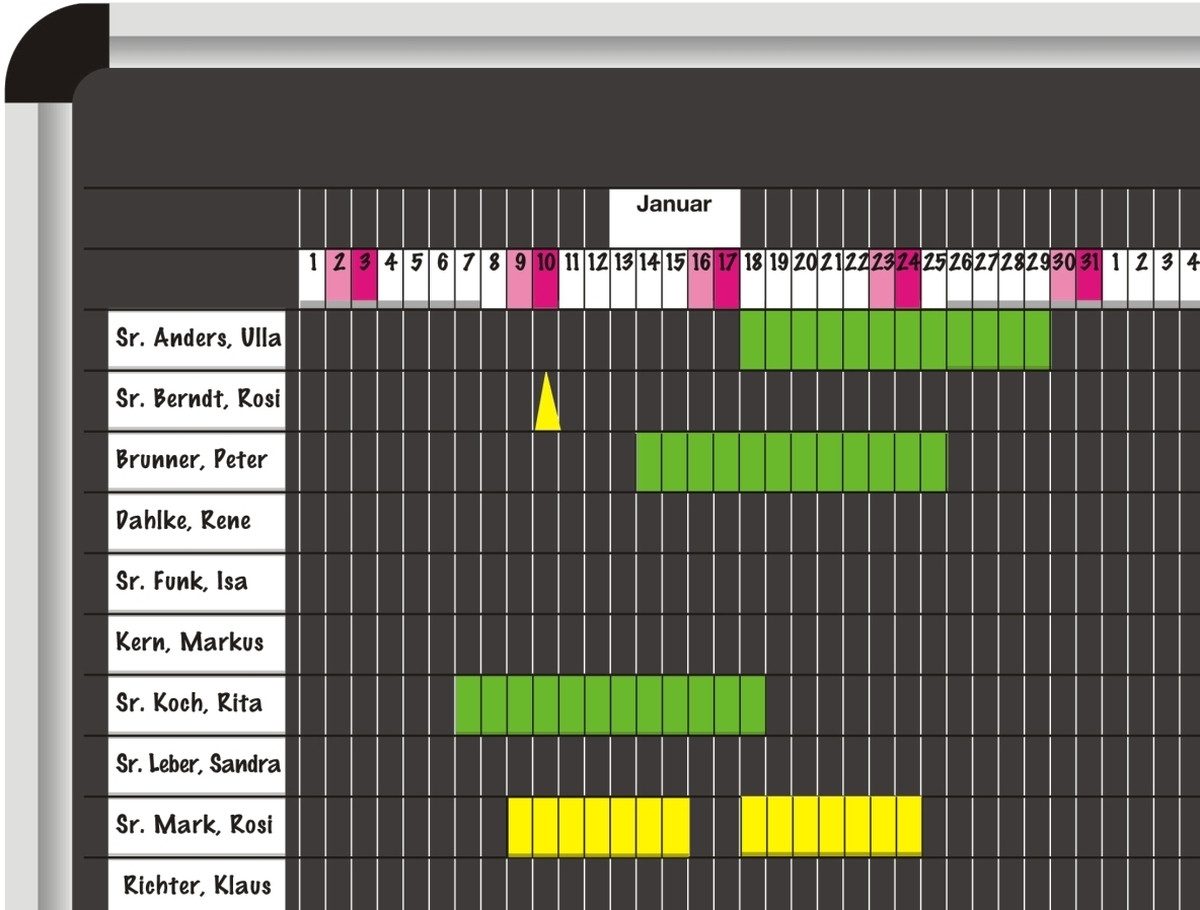Image resolution: width=1200 pixels, height=910 pixels.
Task: Select the green bar in Brunner, Peter row
Action: click(792, 461)
